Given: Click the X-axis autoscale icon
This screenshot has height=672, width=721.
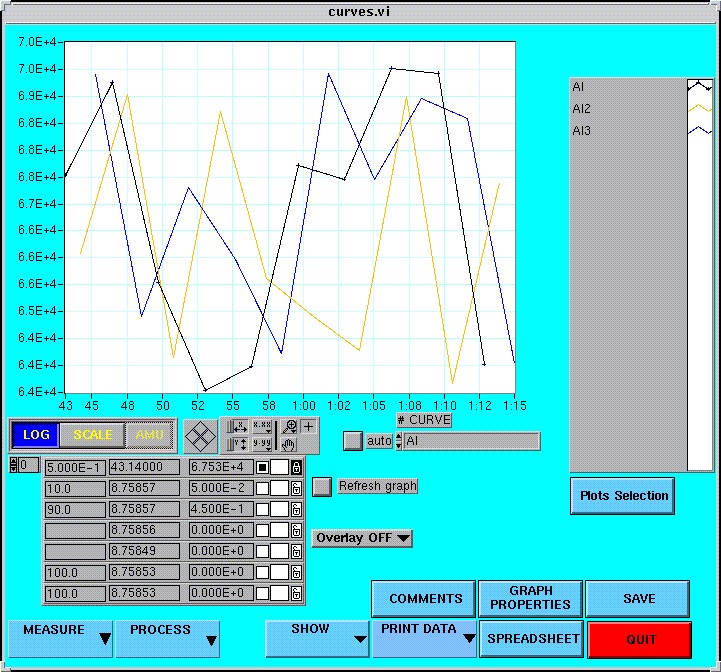Looking at the screenshot, I should [x=237, y=427].
